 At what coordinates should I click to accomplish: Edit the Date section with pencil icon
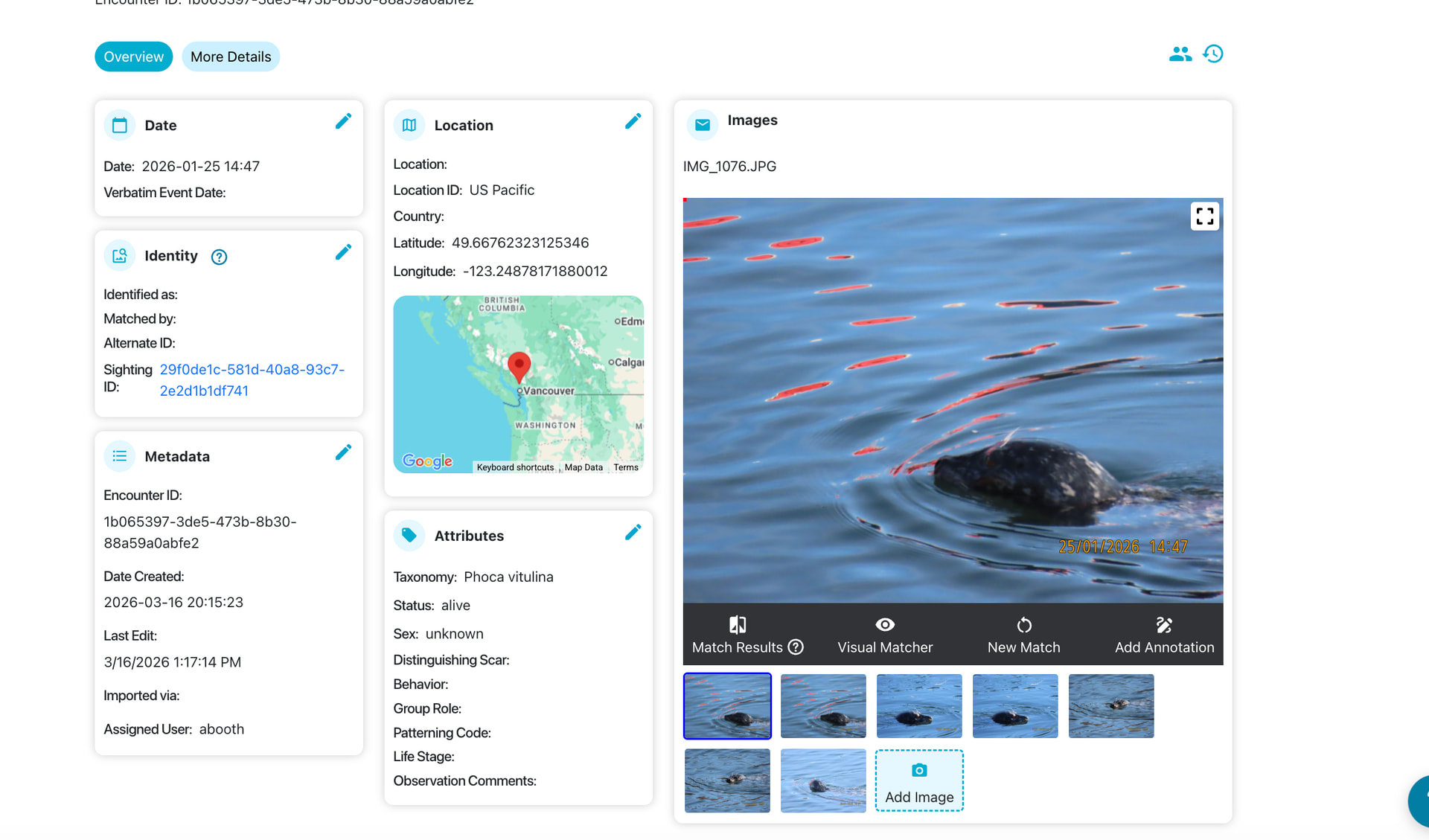[x=343, y=121]
